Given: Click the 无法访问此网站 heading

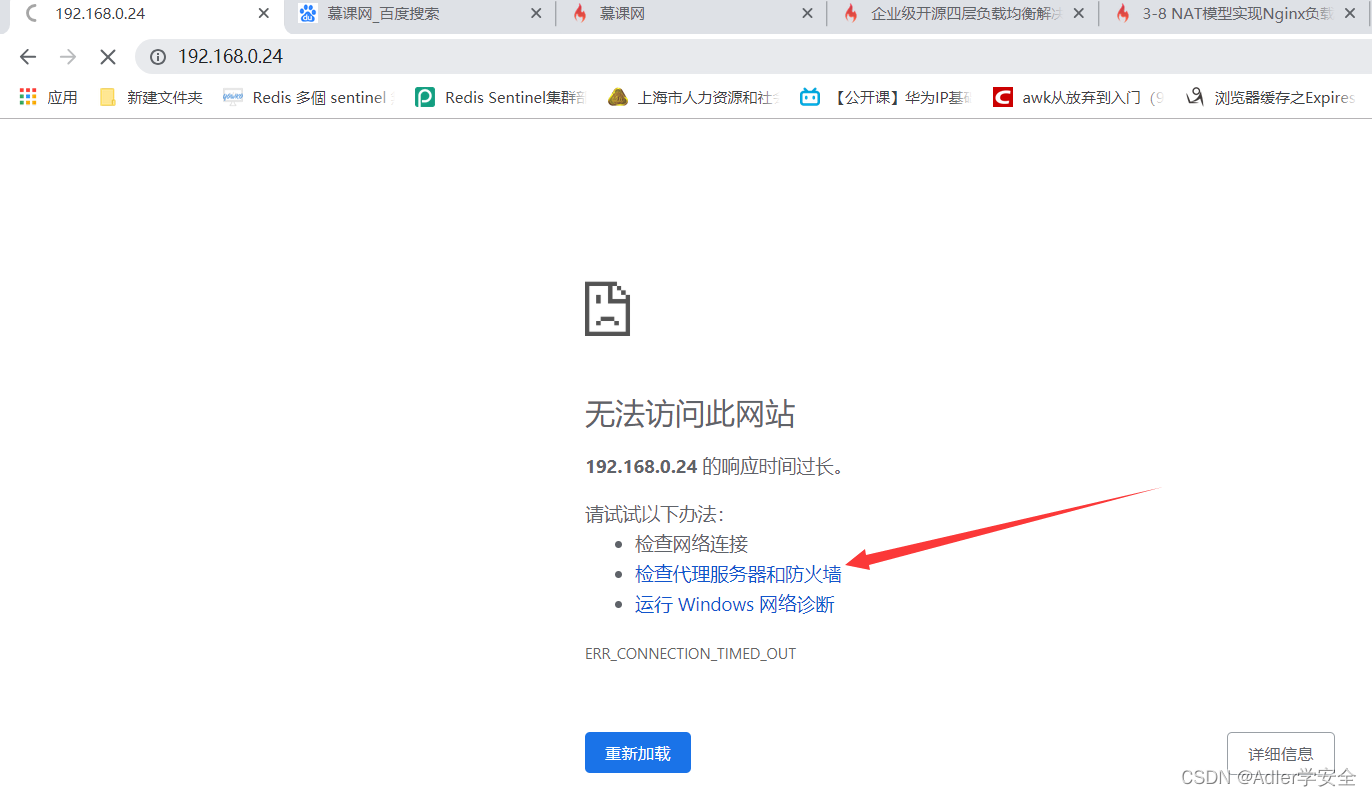Looking at the screenshot, I should tap(690, 414).
